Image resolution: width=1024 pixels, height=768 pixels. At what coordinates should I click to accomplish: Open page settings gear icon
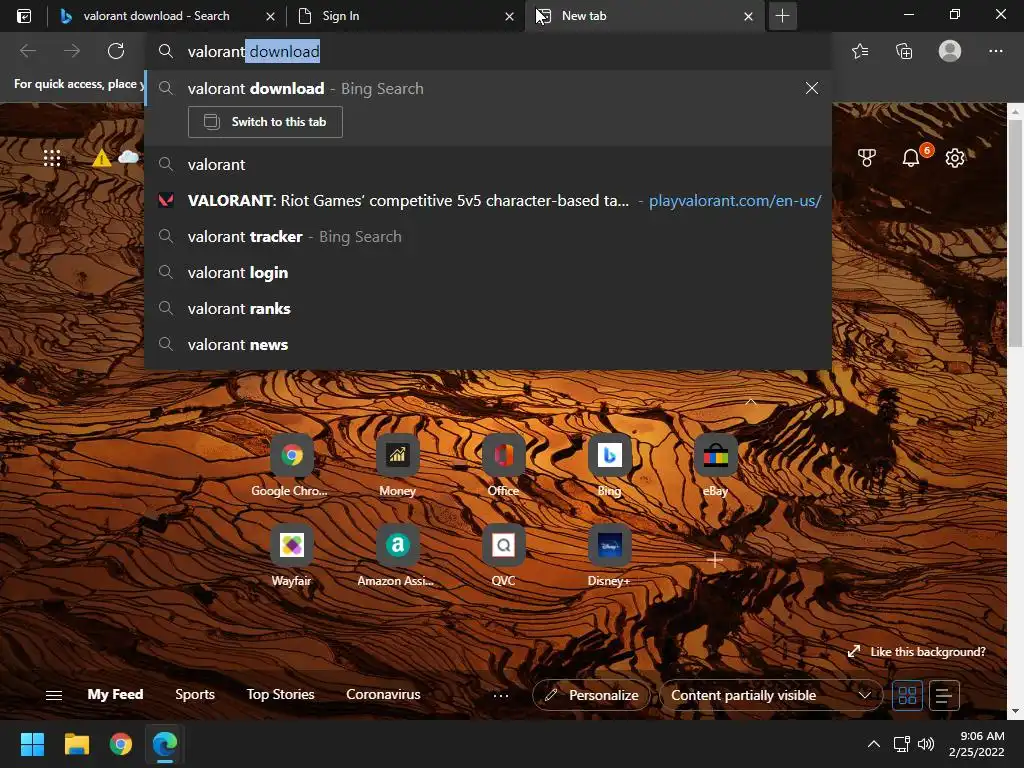955,157
